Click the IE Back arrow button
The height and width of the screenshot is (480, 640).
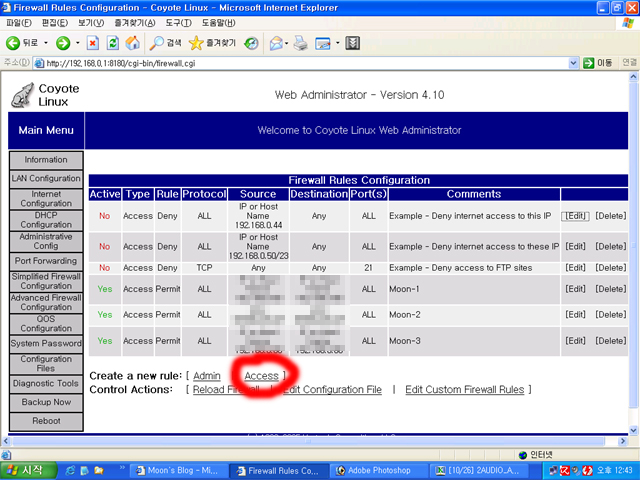[x=13, y=43]
